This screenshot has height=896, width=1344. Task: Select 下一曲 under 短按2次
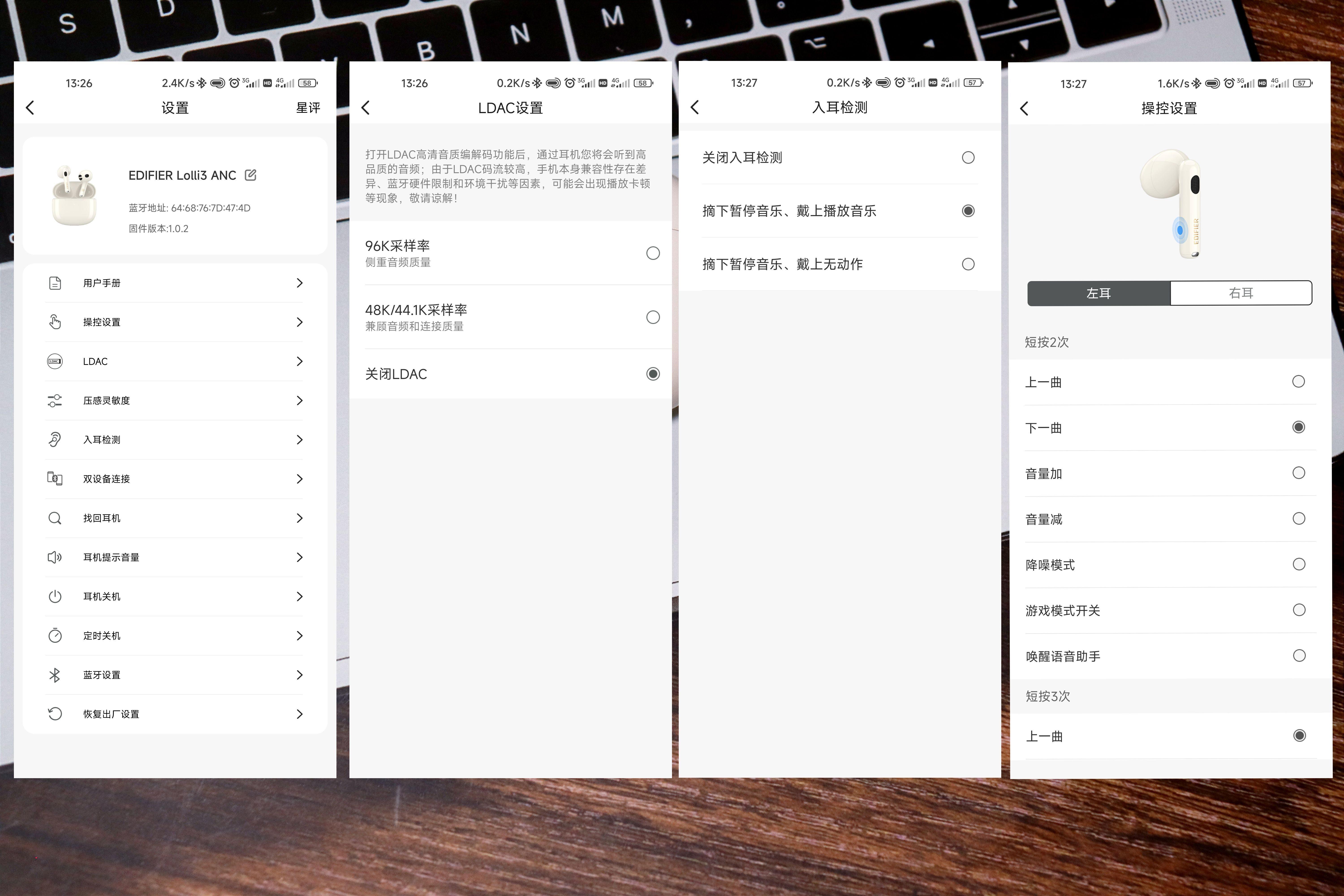[x=1299, y=427]
